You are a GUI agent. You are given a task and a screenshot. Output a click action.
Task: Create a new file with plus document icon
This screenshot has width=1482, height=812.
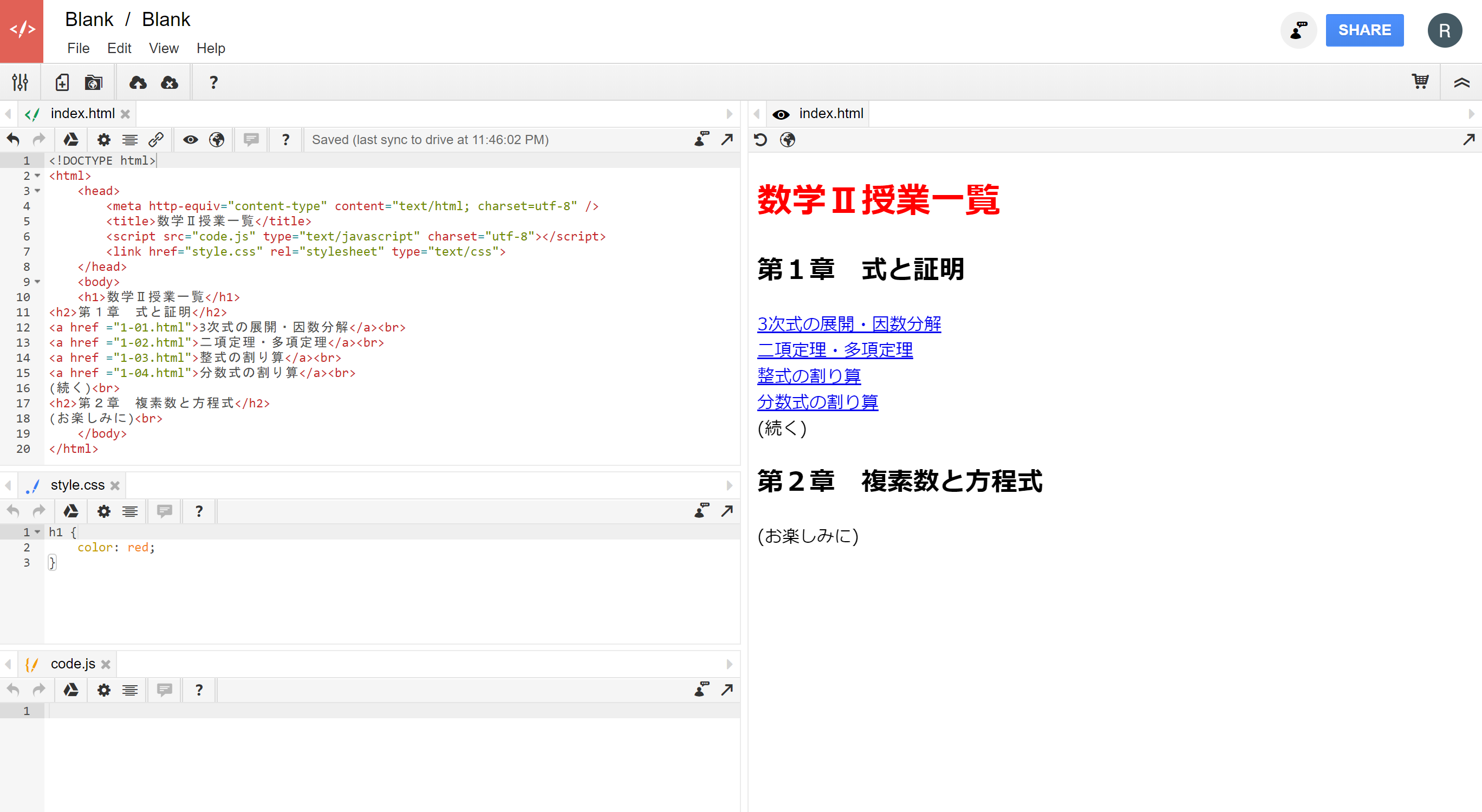(x=62, y=82)
